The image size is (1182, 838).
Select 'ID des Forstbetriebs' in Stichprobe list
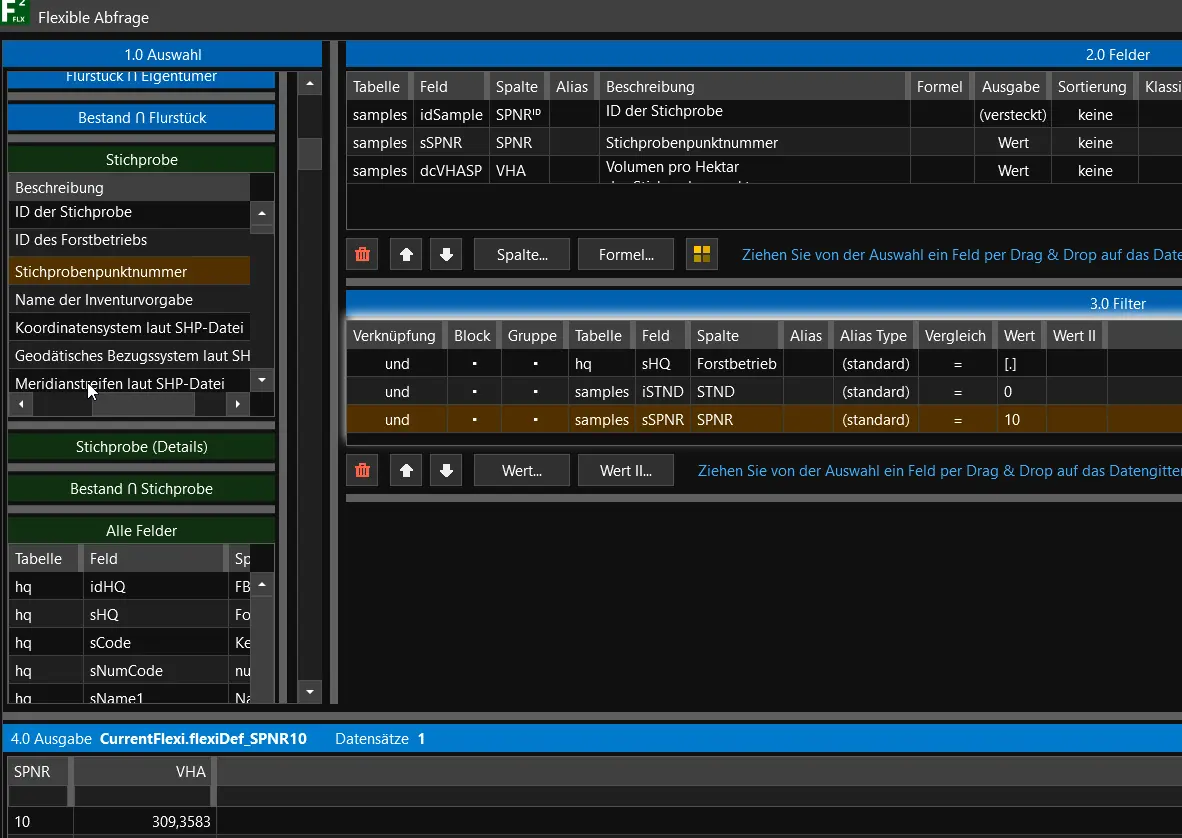coord(81,240)
